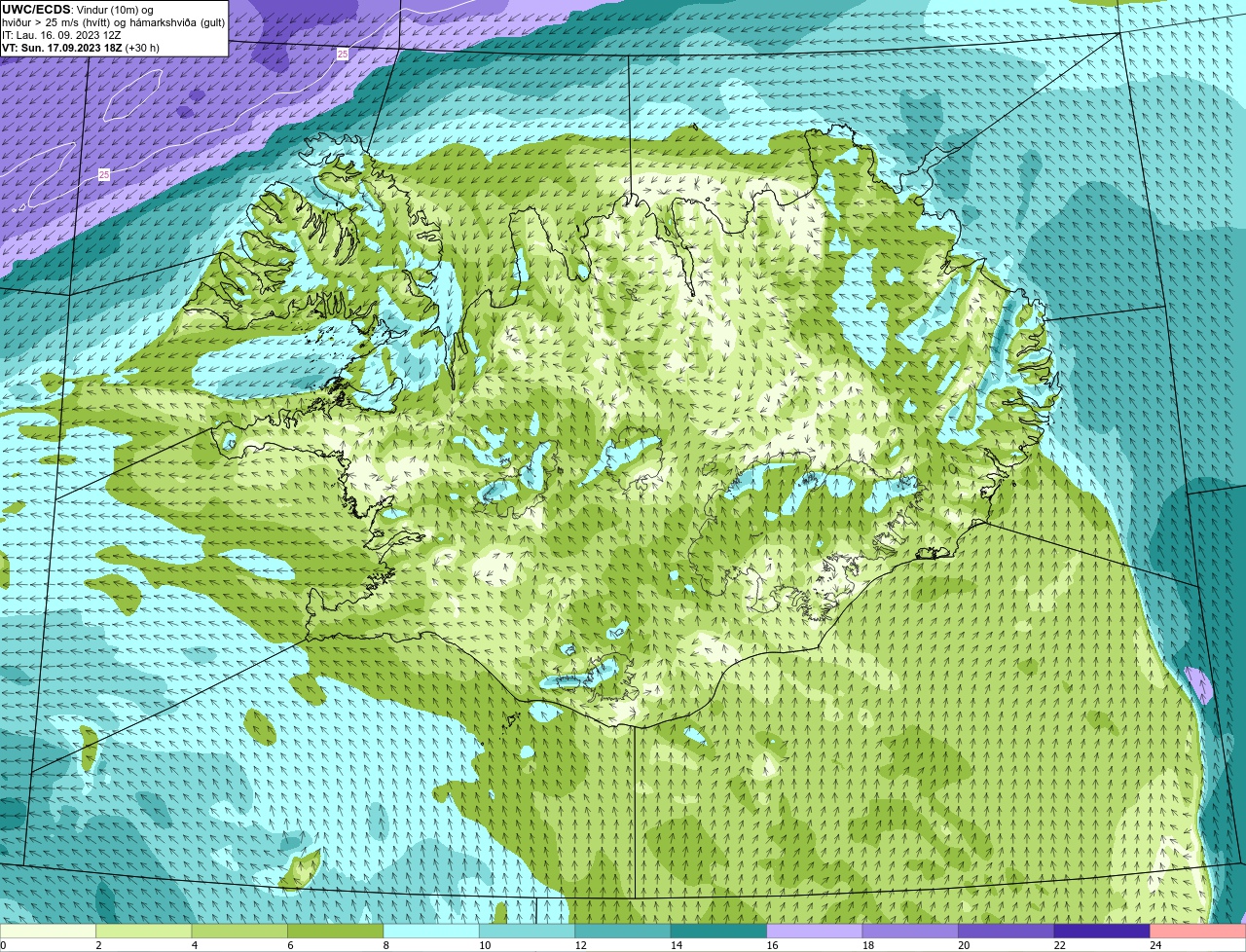
Task: Click the '25' contour label on the left purple area
Action: tap(104, 174)
